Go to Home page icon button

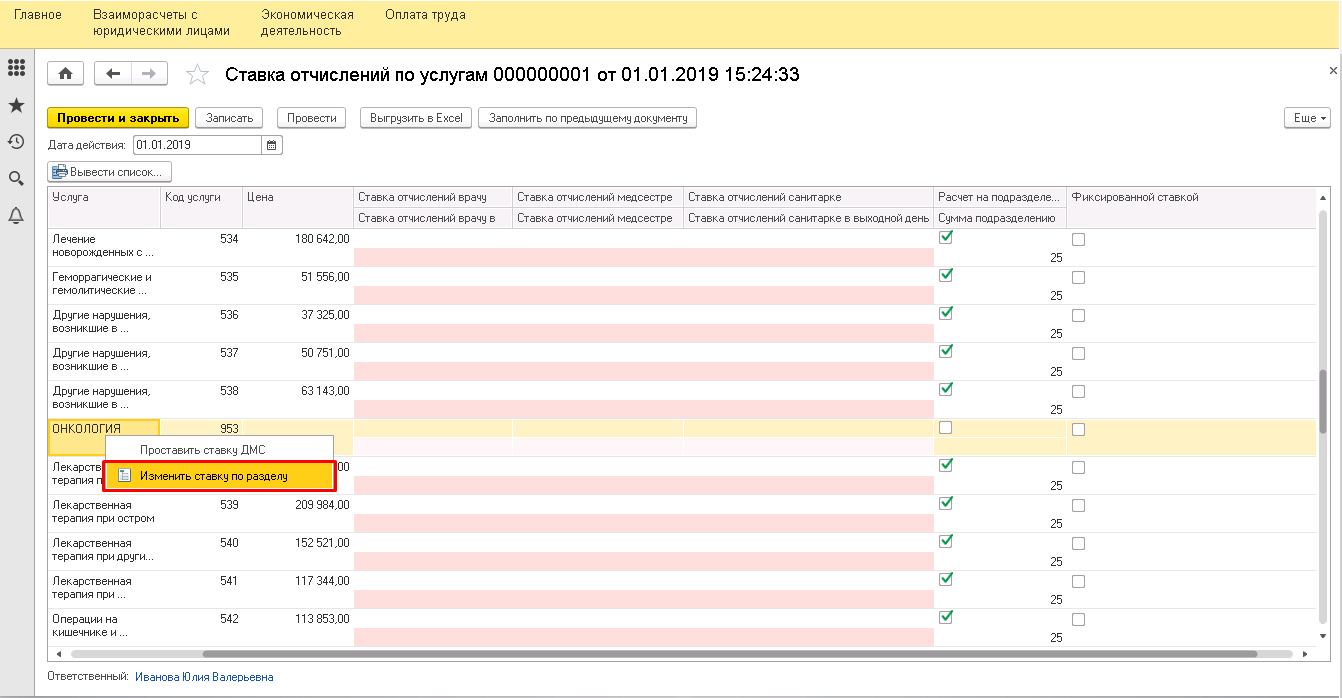click(x=66, y=74)
